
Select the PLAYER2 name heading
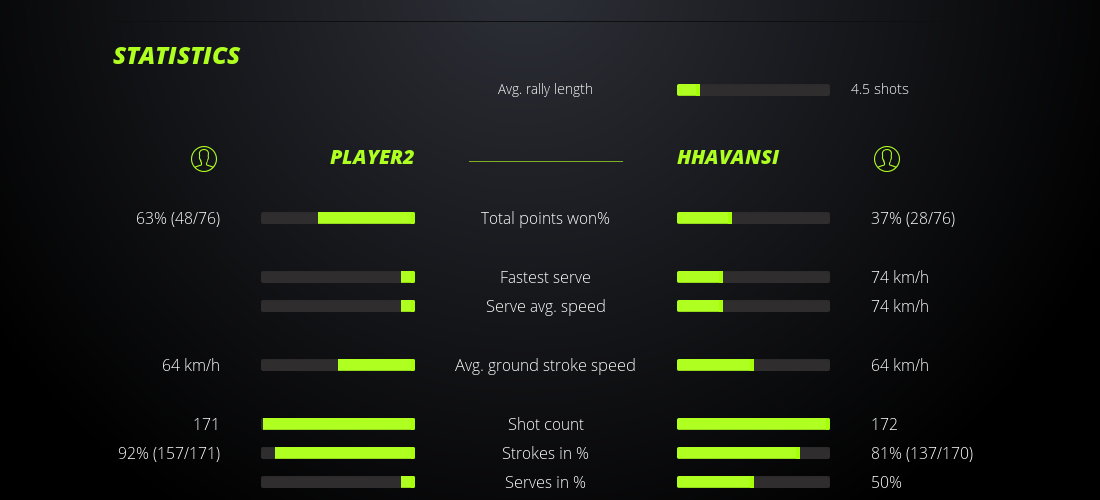372,157
